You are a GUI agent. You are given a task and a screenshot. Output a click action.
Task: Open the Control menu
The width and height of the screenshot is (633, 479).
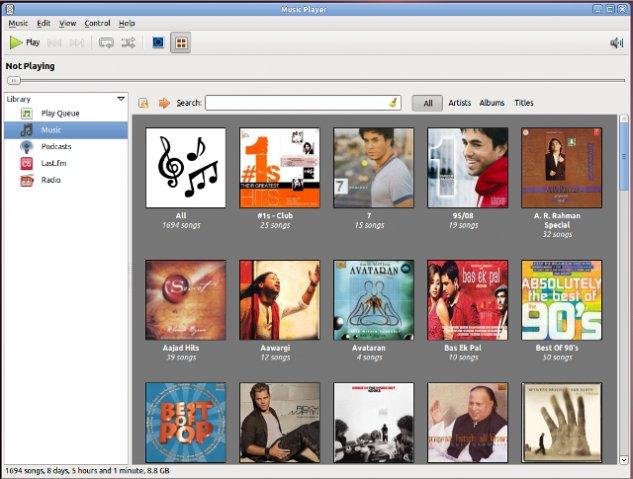click(97, 23)
